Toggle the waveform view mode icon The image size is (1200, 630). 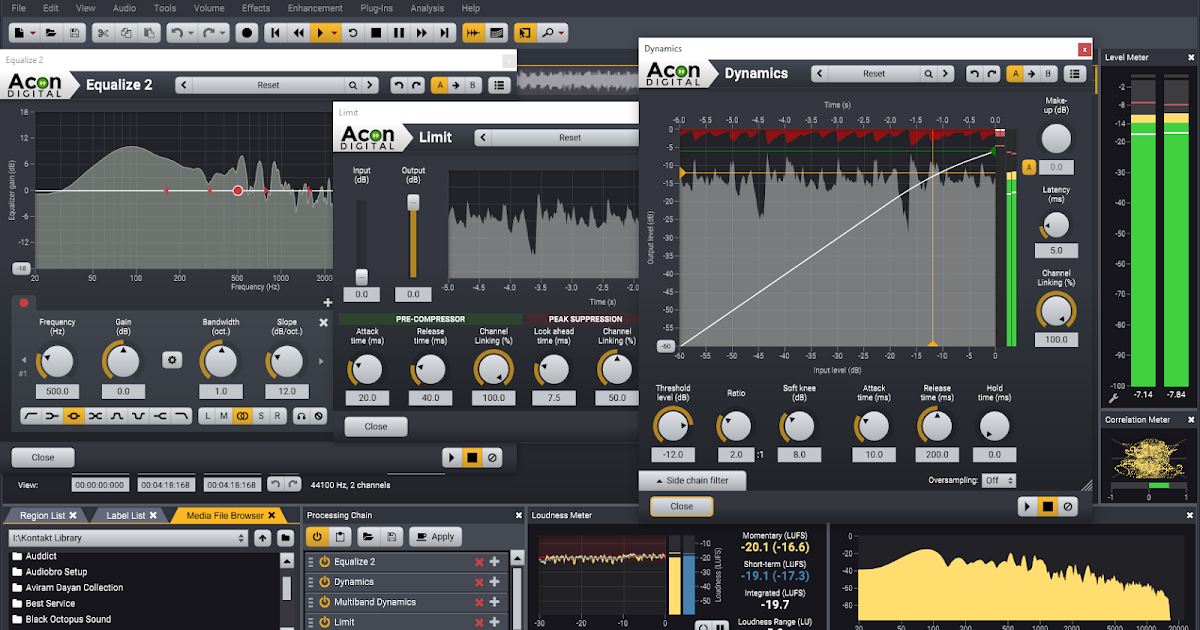click(474, 33)
